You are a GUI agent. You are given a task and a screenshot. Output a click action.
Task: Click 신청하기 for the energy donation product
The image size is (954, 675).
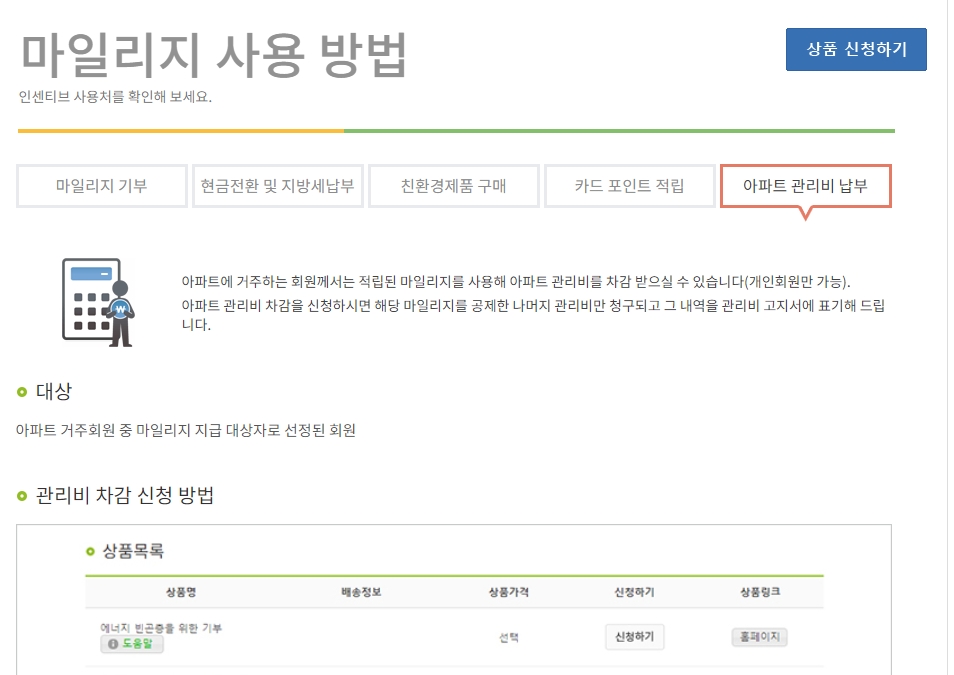point(635,637)
